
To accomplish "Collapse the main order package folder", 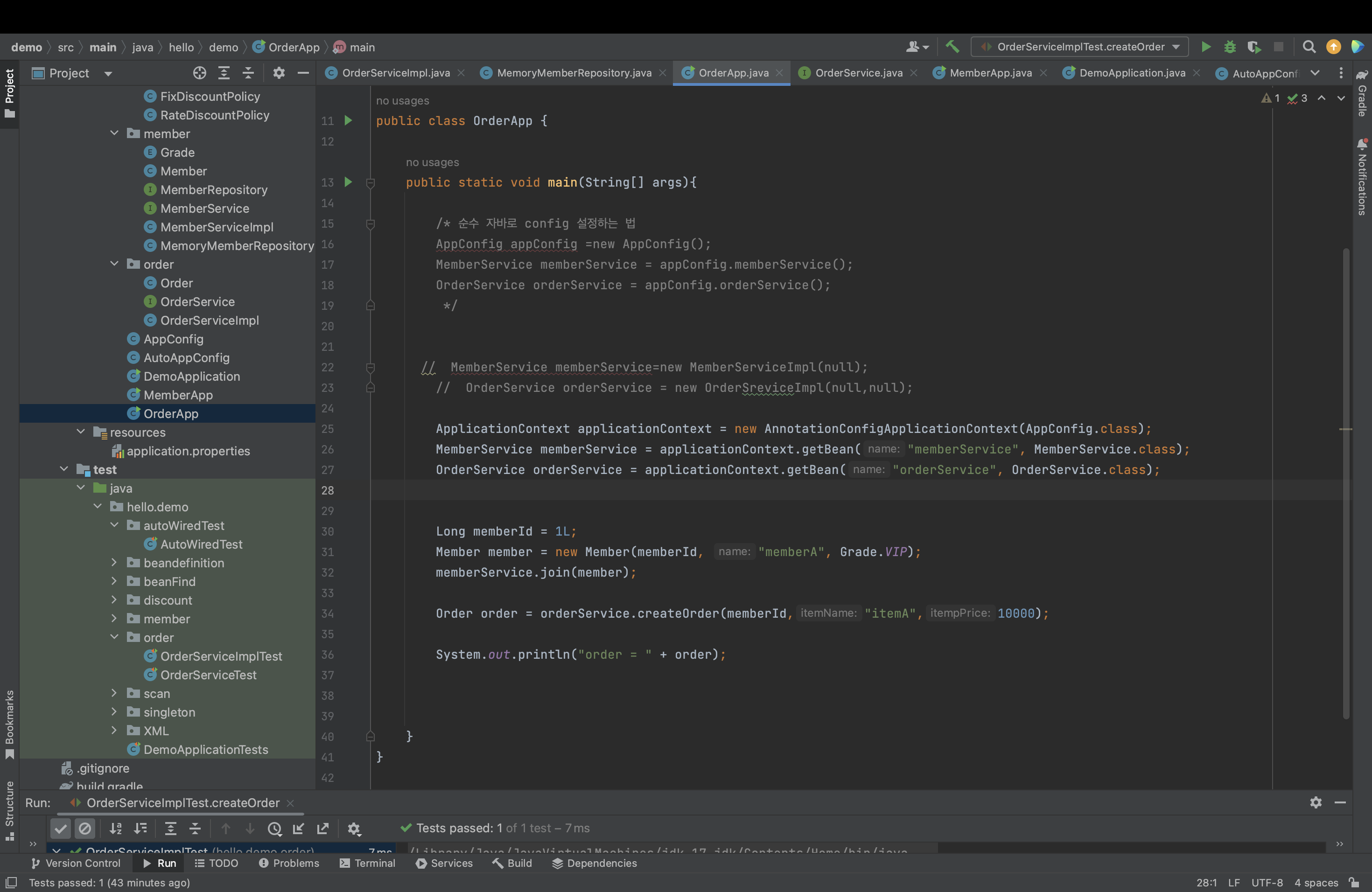I will point(114,264).
